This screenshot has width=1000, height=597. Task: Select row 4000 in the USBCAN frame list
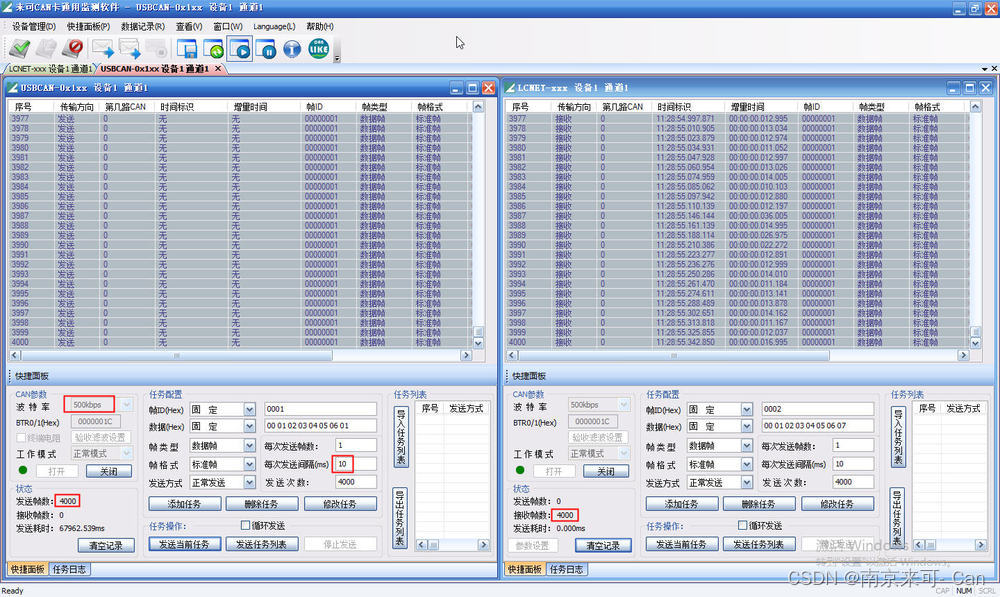(240, 343)
